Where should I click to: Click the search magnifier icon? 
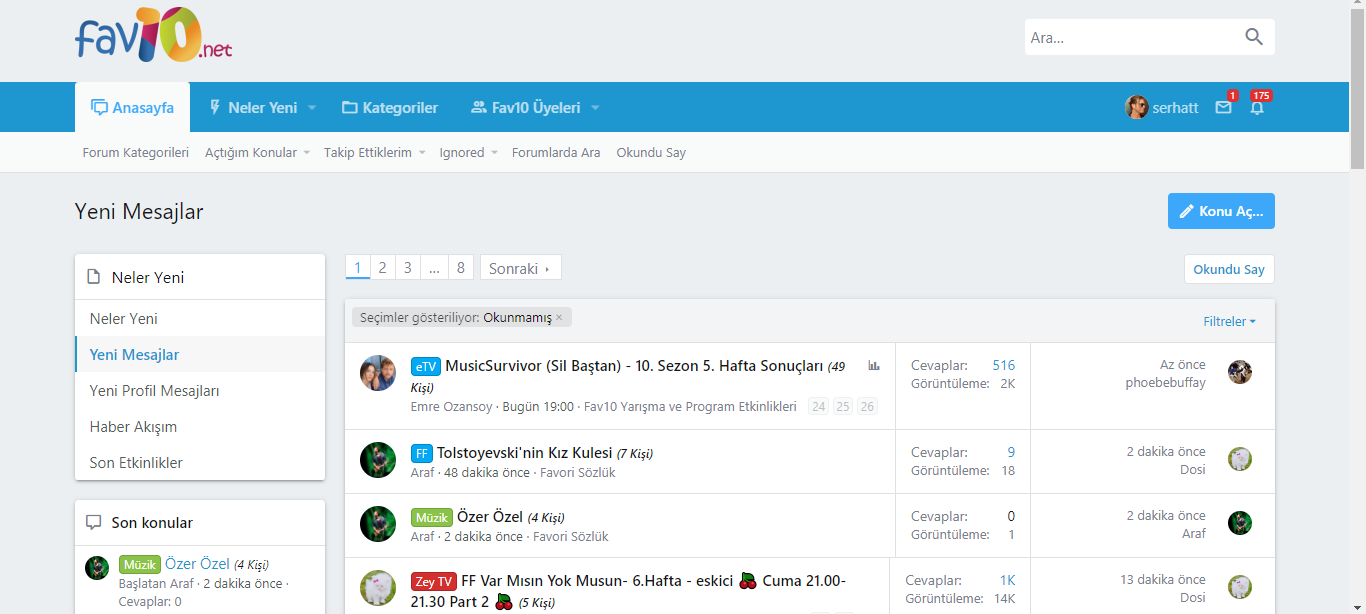pyautogui.click(x=1254, y=37)
